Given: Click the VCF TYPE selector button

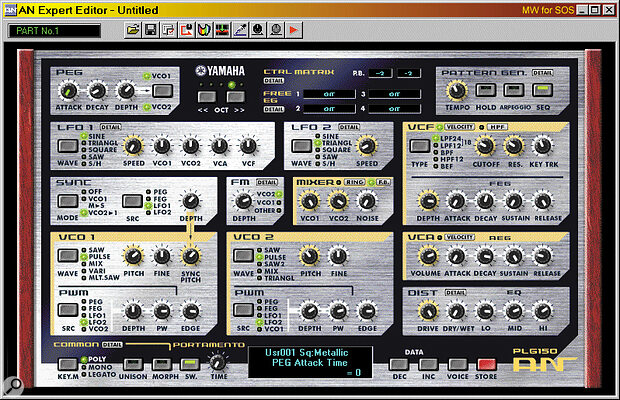Looking at the screenshot, I should 420,146.
